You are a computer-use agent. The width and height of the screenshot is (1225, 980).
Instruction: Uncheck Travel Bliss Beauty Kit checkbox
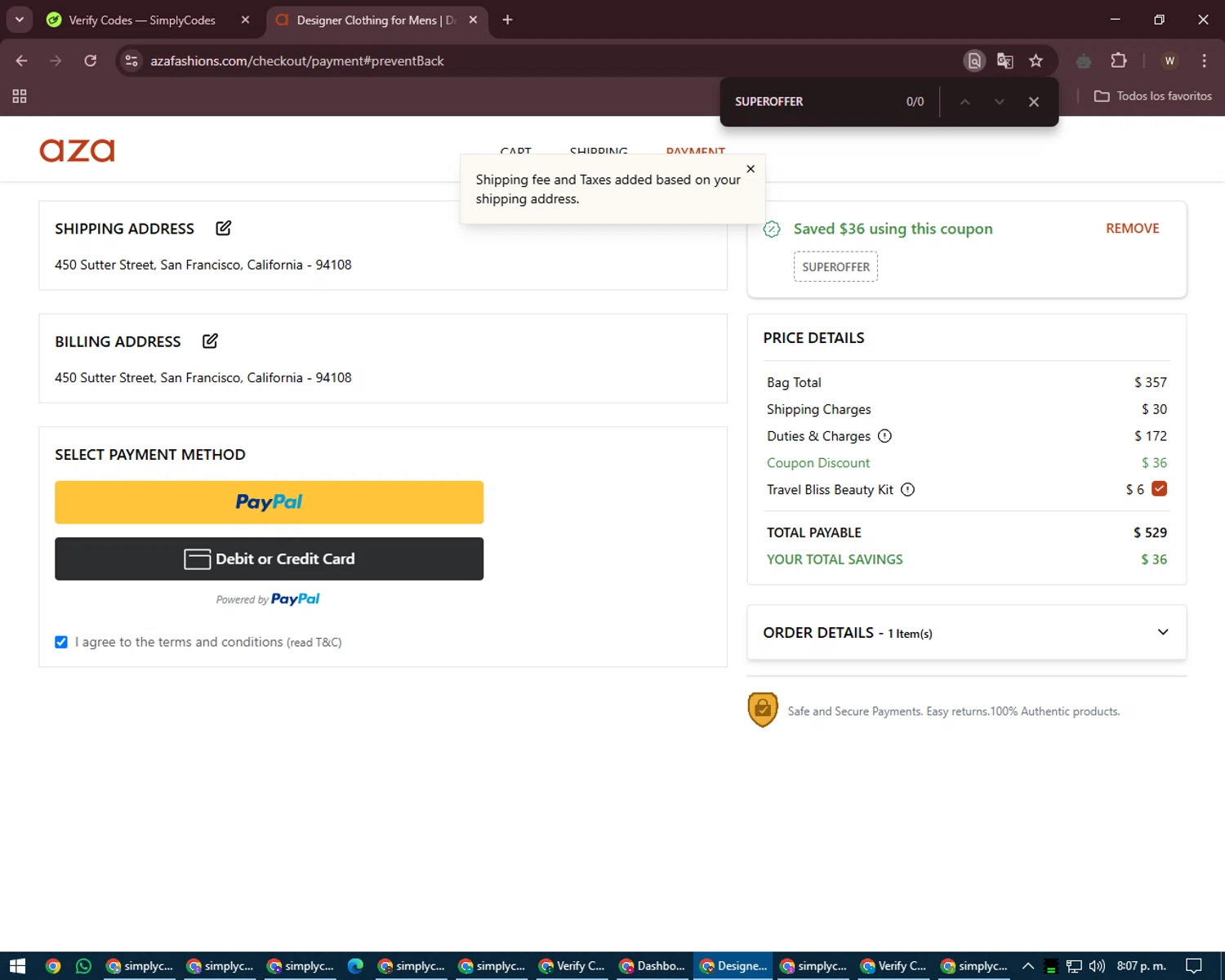1159,489
